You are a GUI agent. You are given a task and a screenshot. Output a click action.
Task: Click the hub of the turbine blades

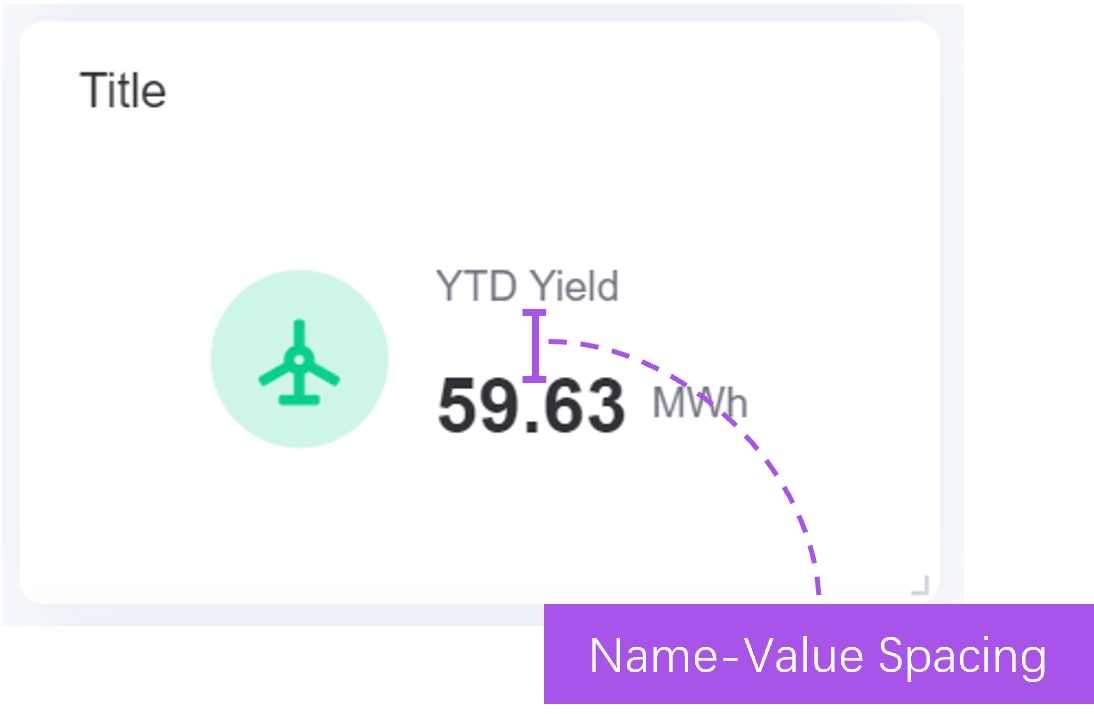(298, 360)
